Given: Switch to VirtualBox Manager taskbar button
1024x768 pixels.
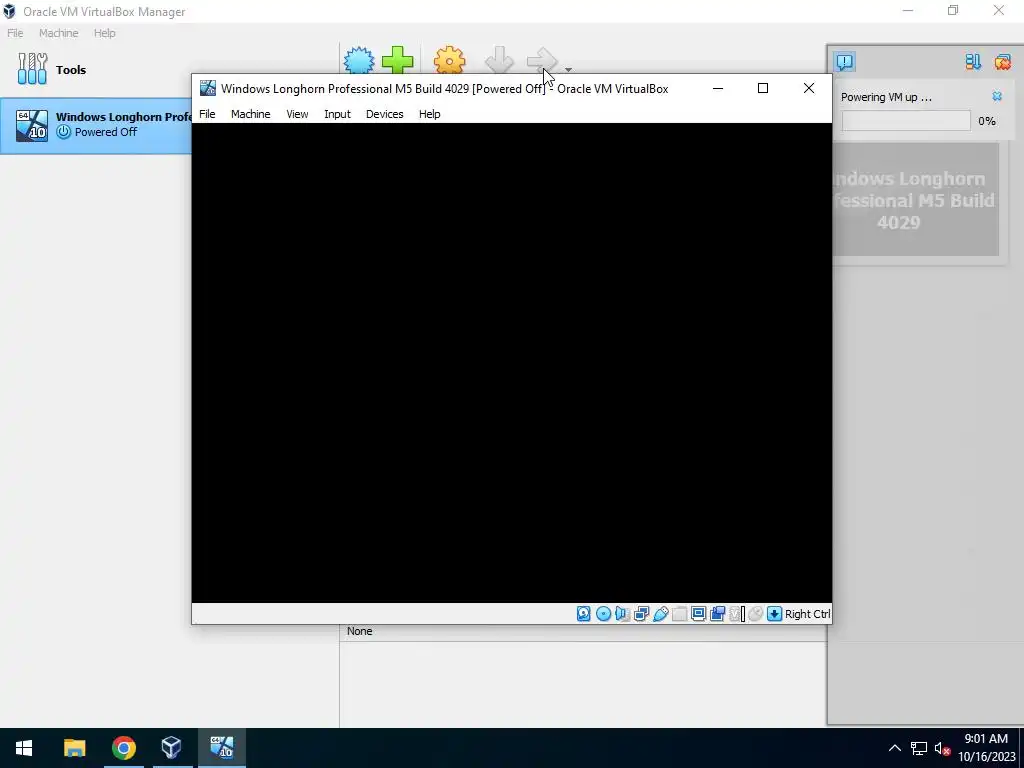Looking at the screenshot, I should 172,748.
